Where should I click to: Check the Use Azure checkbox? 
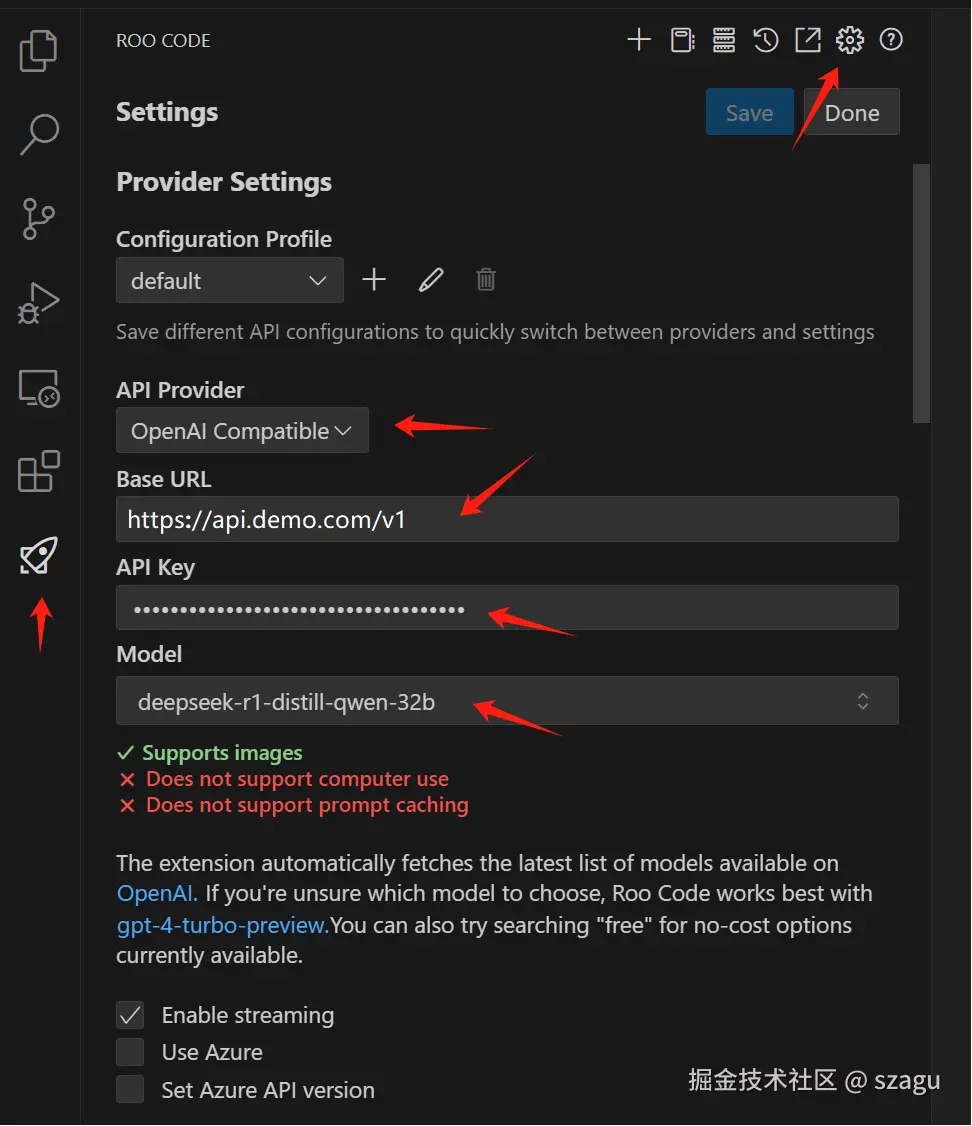click(130, 1052)
